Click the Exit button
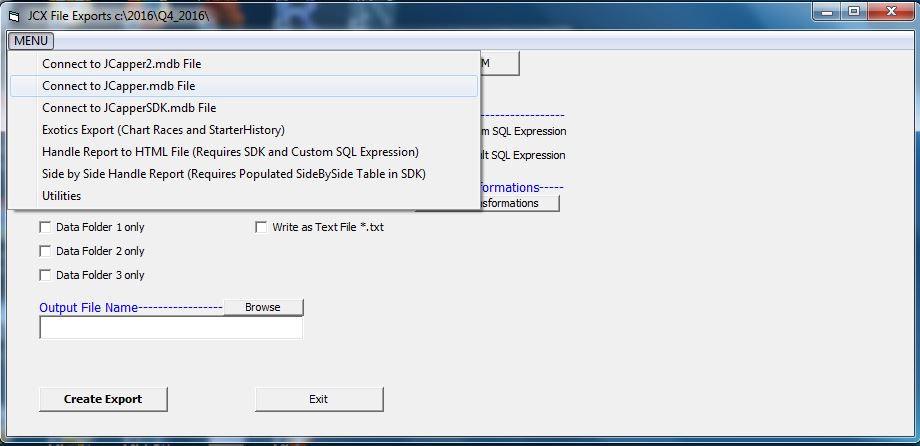 319,399
